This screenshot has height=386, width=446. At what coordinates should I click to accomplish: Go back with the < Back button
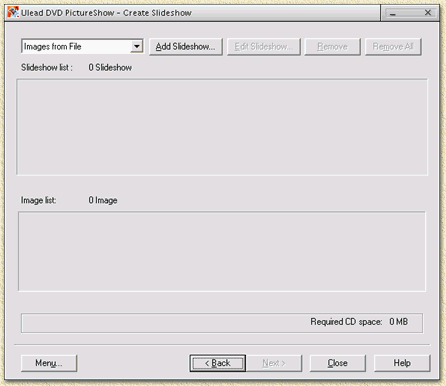click(218, 363)
